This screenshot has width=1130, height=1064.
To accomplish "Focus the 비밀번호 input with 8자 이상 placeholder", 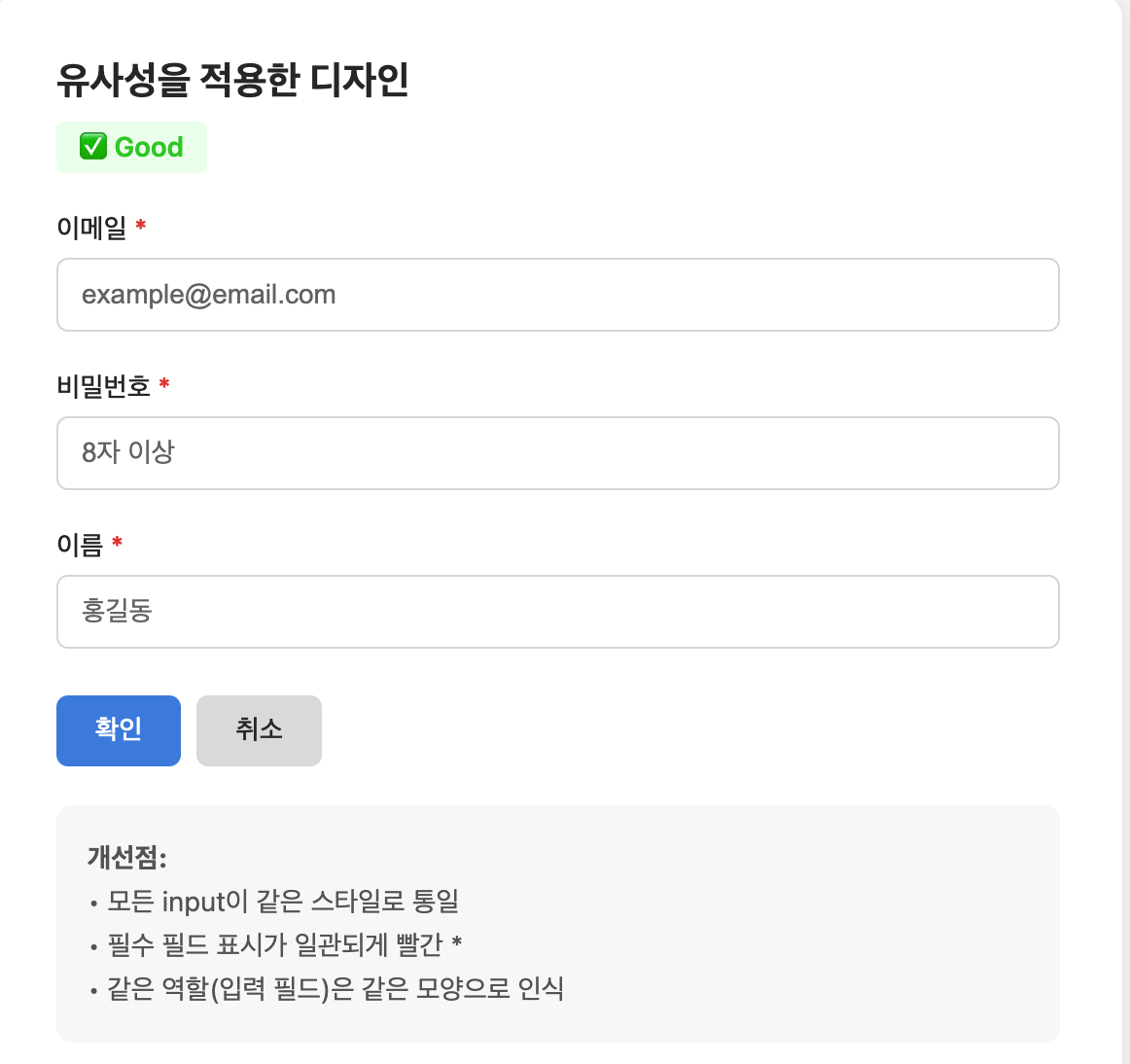I will 557,453.
